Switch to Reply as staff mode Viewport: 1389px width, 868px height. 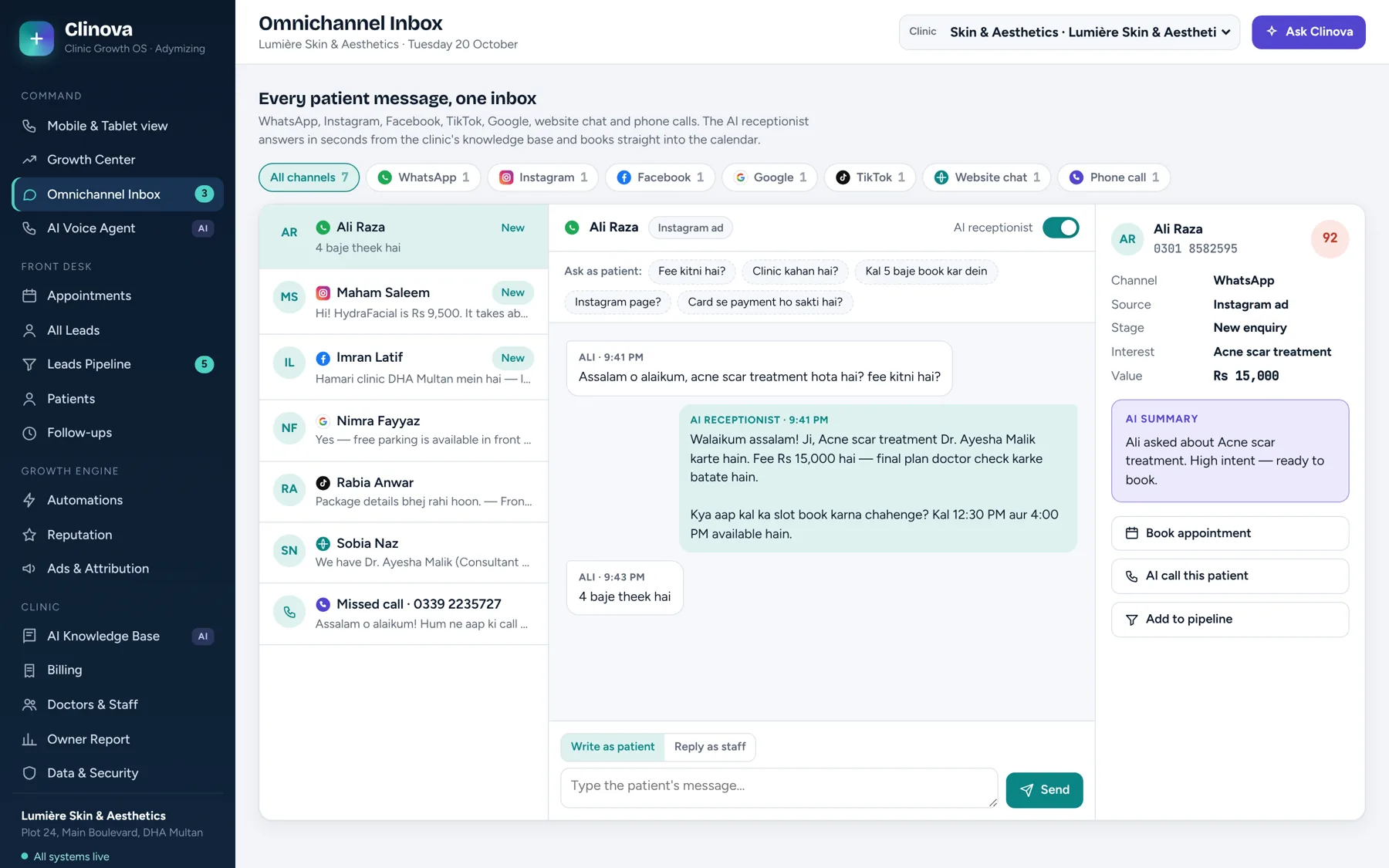(x=710, y=747)
